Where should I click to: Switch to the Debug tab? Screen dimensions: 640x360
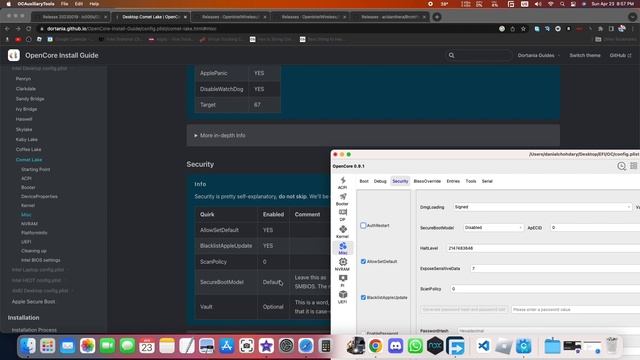tap(380, 181)
